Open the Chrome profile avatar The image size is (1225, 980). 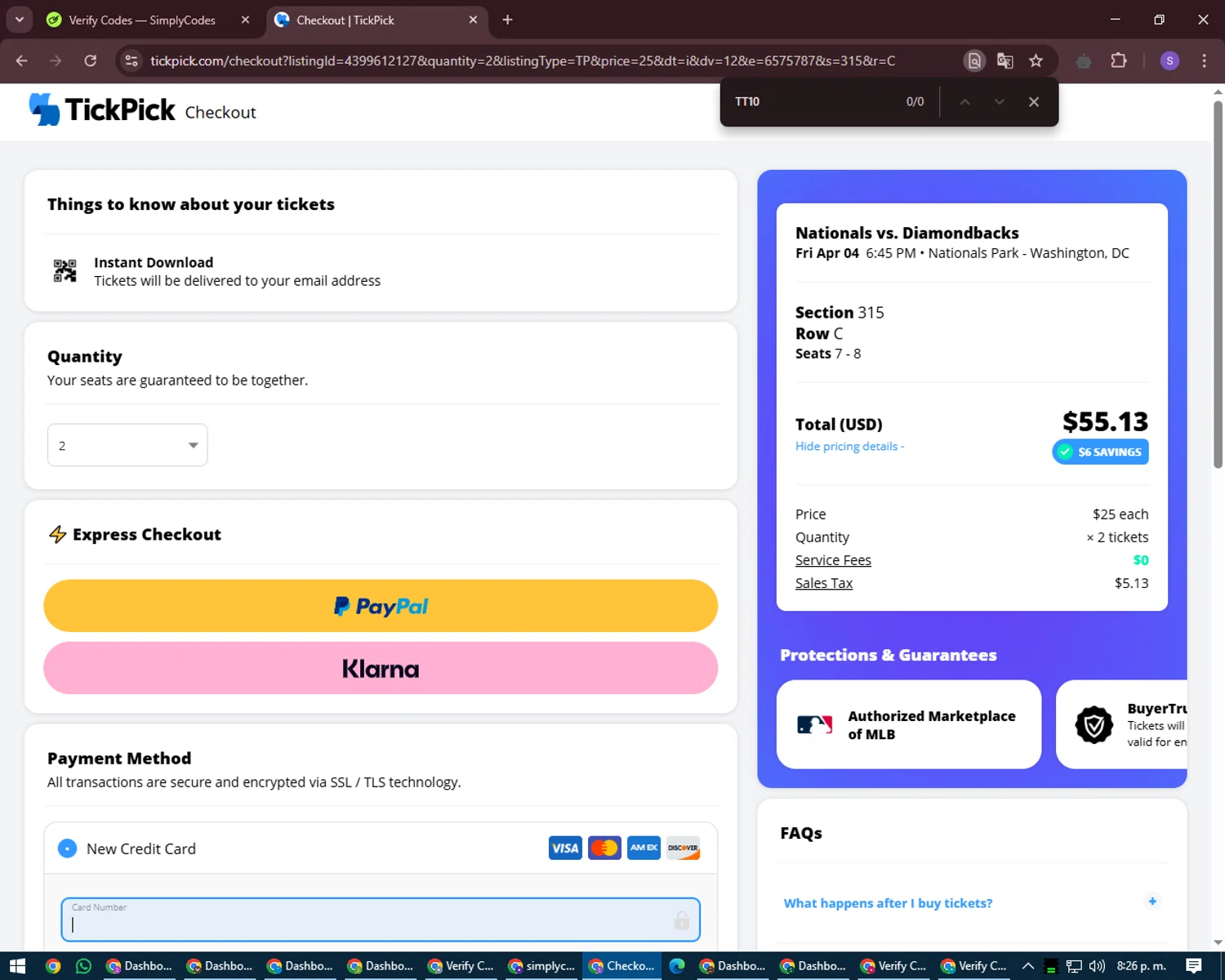pyautogui.click(x=1169, y=60)
